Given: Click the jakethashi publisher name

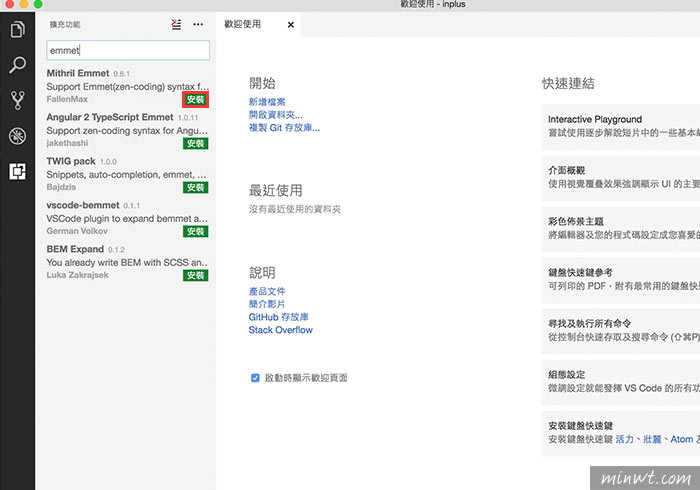Looking at the screenshot, I should [x=67, y=143].
